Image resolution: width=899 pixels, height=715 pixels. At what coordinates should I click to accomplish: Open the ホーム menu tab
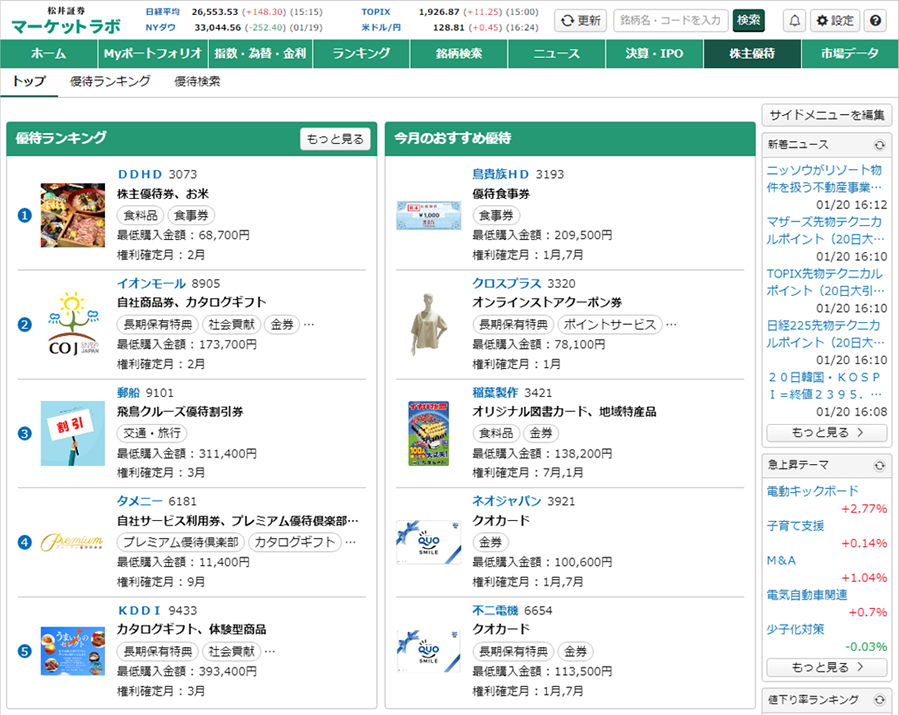(49, 54)
